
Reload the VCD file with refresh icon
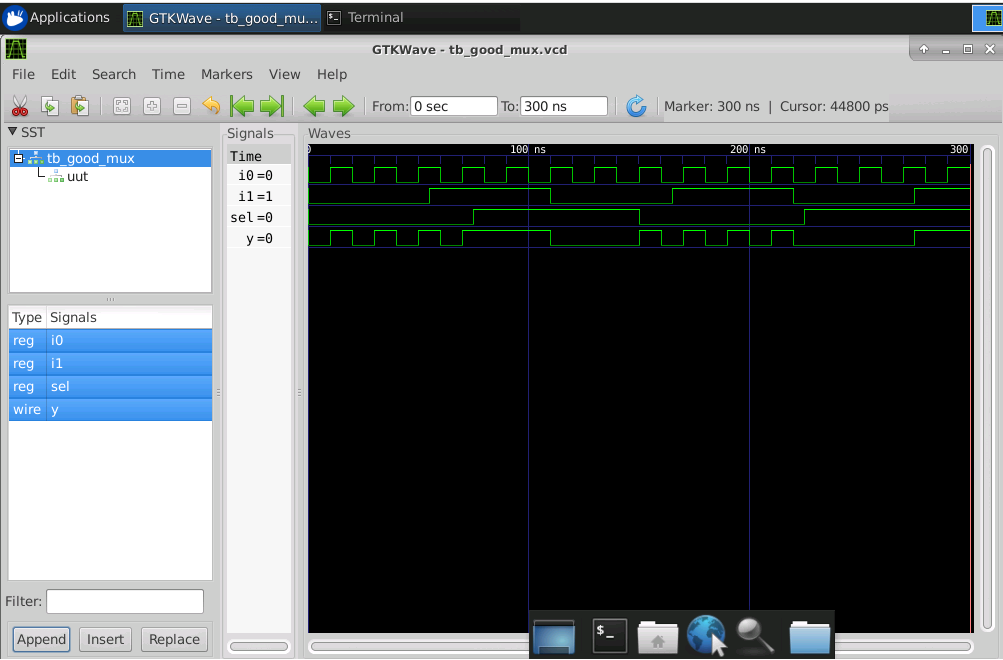click(x=637, y=105)
